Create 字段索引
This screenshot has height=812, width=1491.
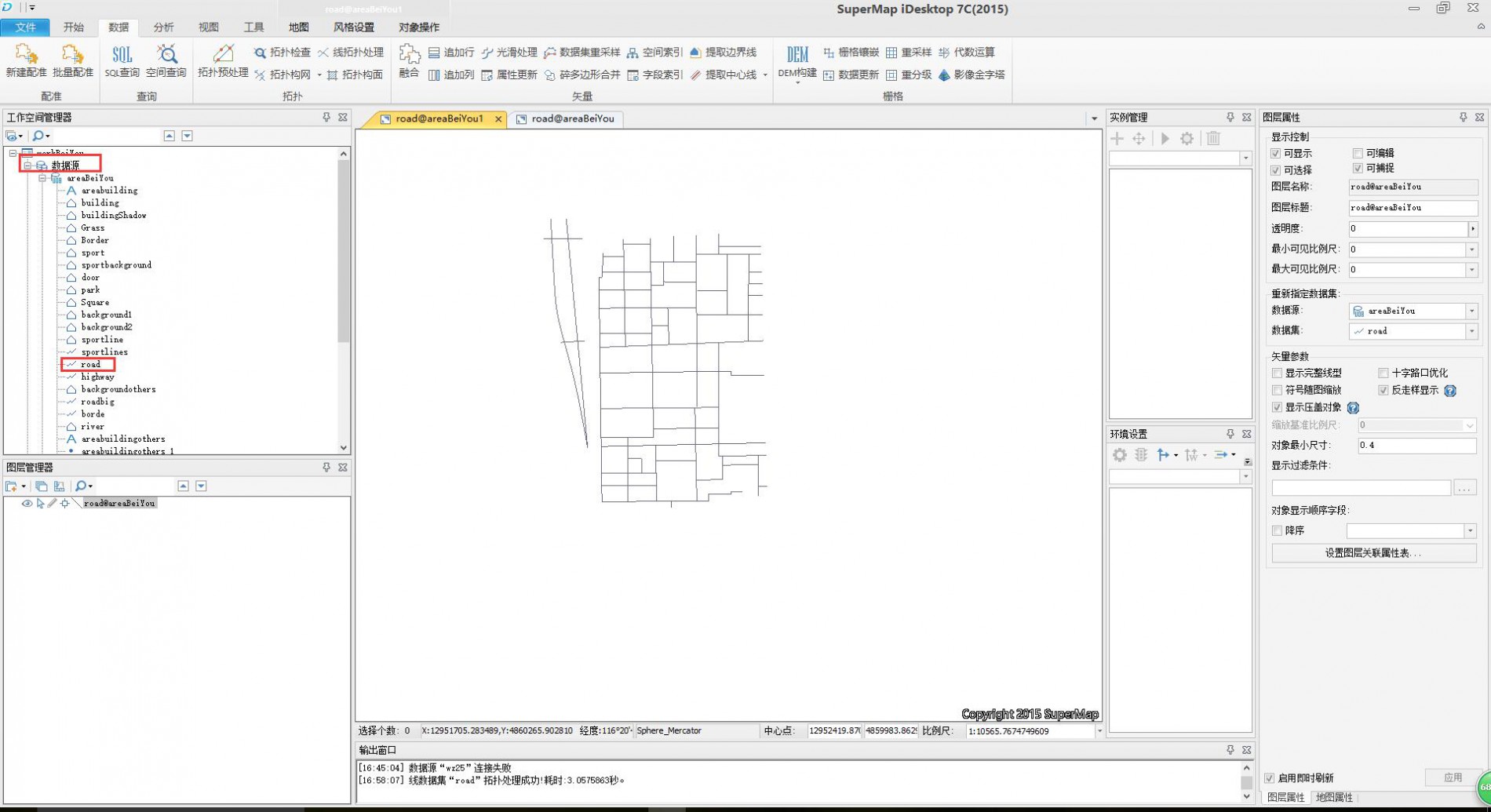click(x=654, y=75)
